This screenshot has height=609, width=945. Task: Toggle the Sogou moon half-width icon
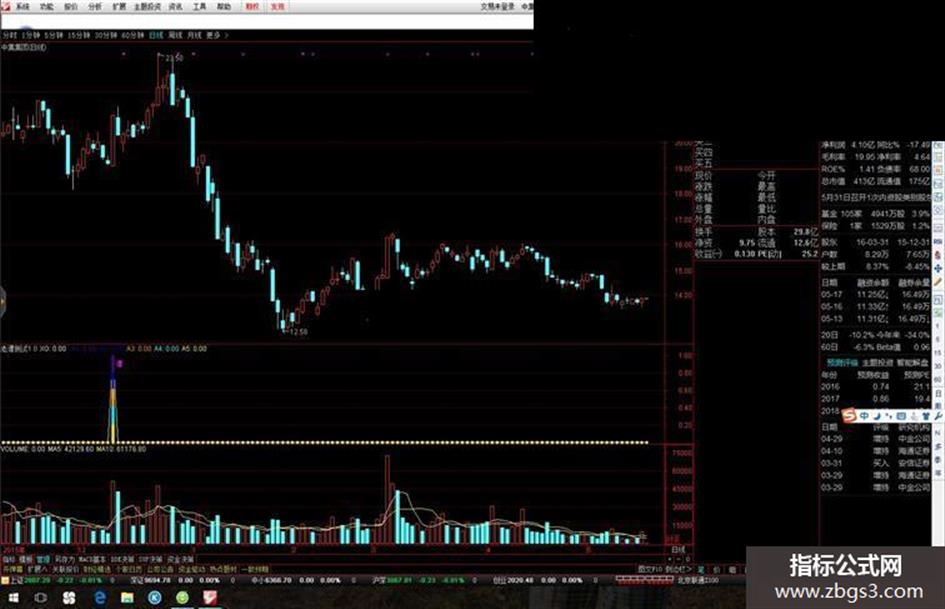click(x=877, y=416)
